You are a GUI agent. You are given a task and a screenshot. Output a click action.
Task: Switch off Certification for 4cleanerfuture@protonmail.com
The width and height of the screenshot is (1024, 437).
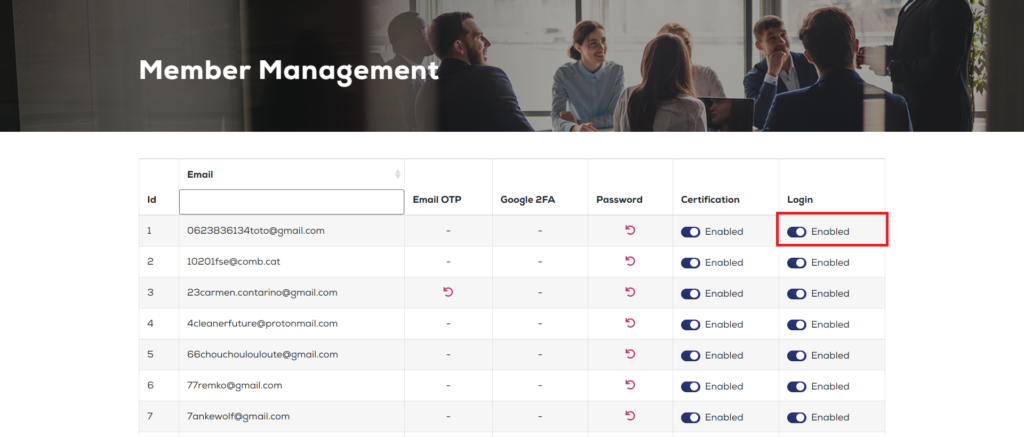pos(690,325)
